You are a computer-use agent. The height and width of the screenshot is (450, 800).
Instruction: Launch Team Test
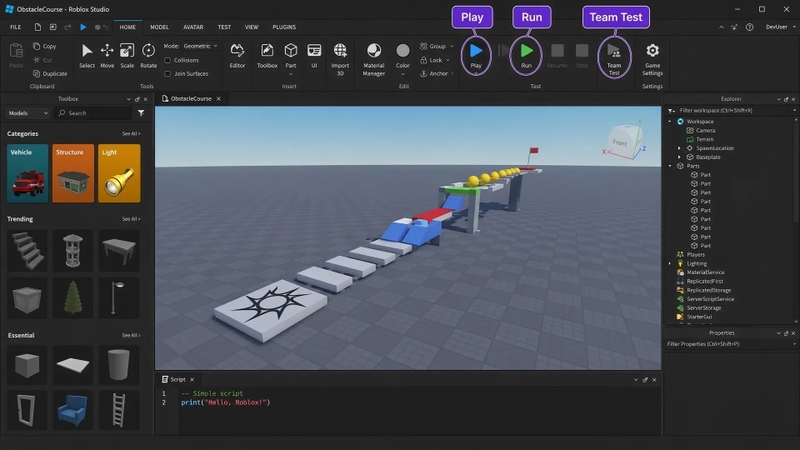click(614, 59)
